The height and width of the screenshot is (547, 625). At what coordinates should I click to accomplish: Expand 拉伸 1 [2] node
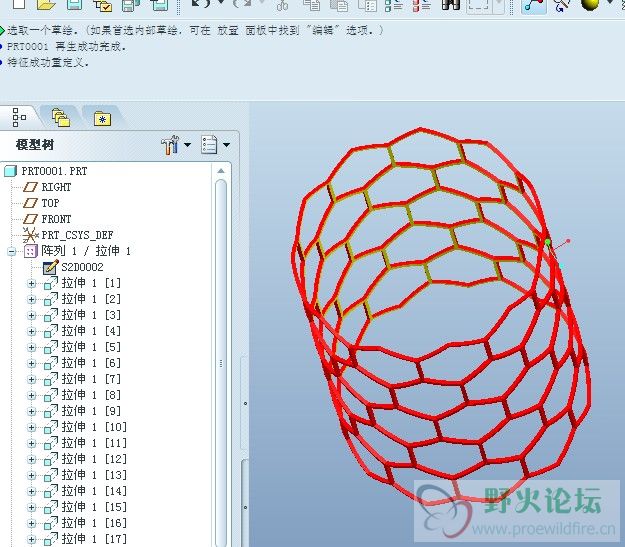(31, 299)
